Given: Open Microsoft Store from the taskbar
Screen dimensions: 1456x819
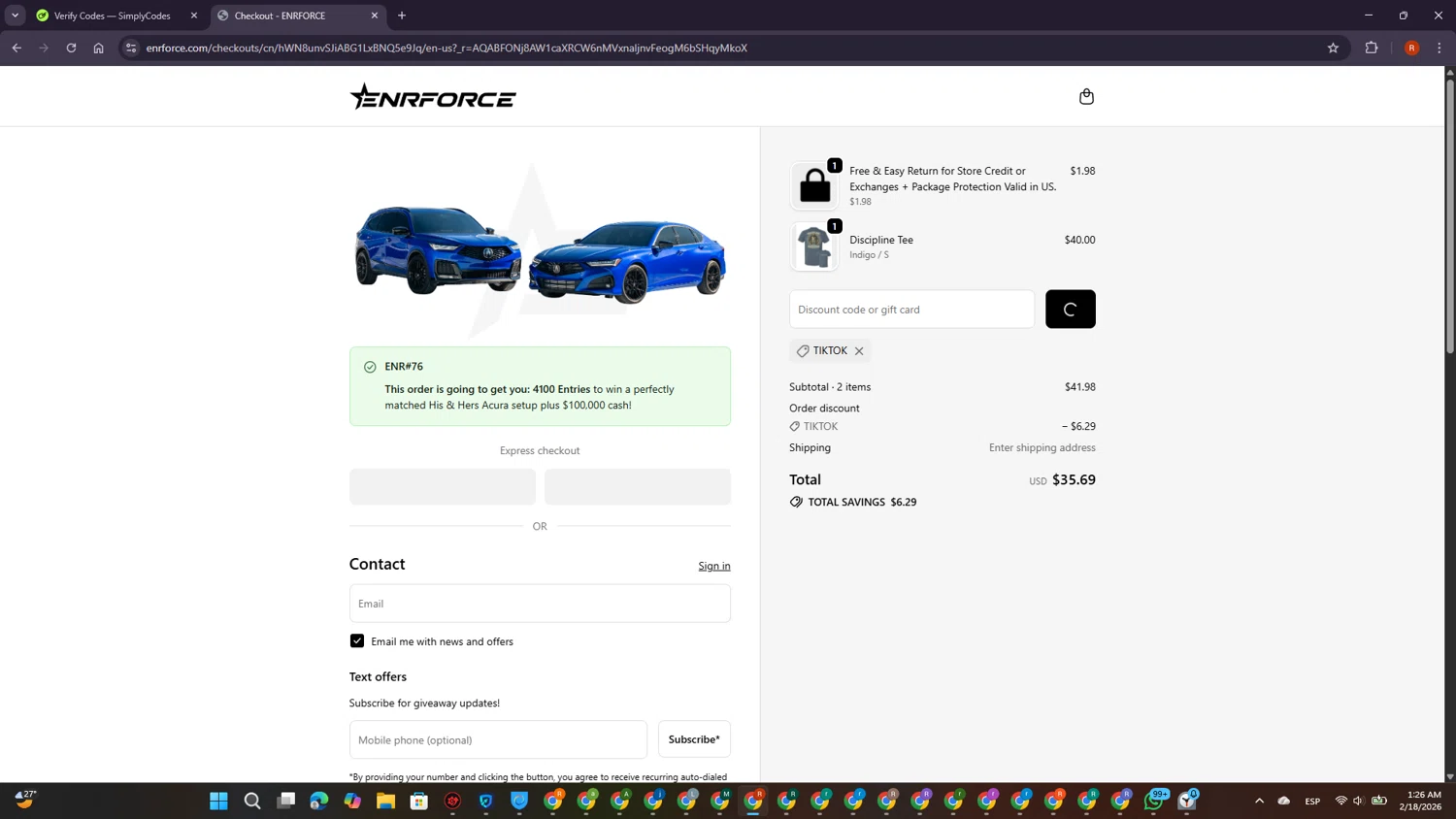Looking at the screenshot, I should pyautogui.click(x=419, y=801).
